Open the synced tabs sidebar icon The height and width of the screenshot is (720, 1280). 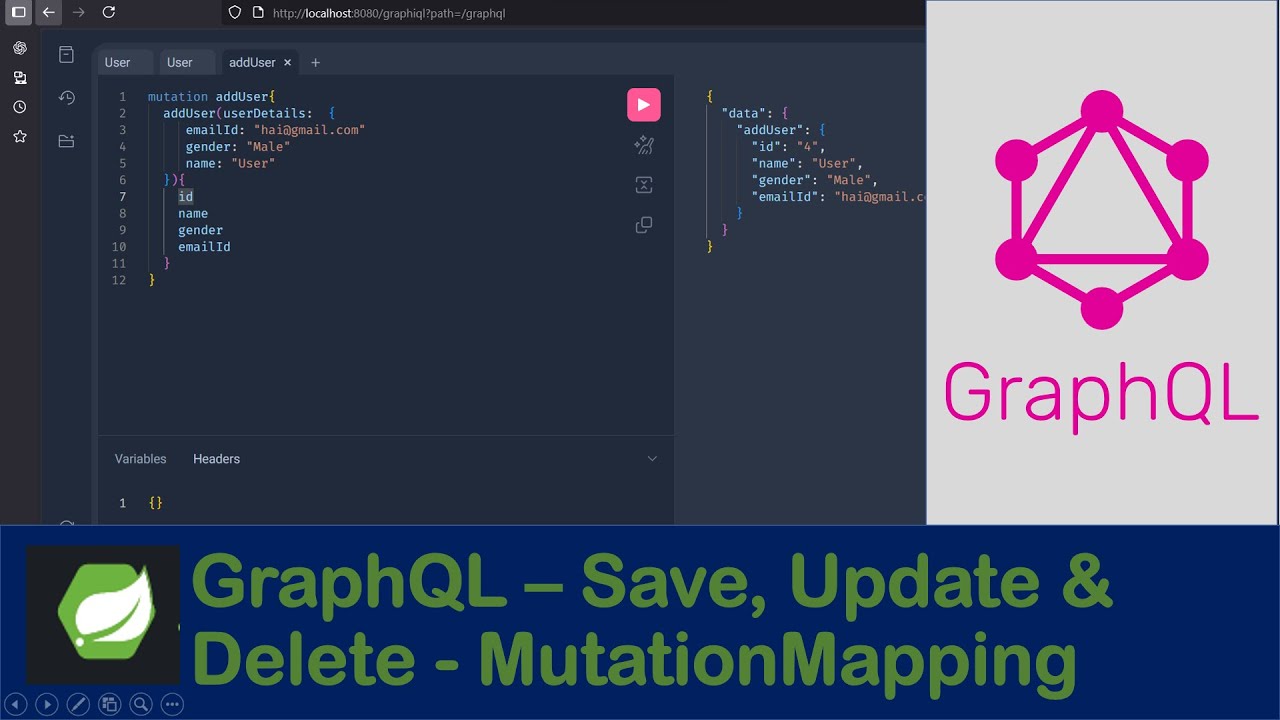tap(19, 77)
